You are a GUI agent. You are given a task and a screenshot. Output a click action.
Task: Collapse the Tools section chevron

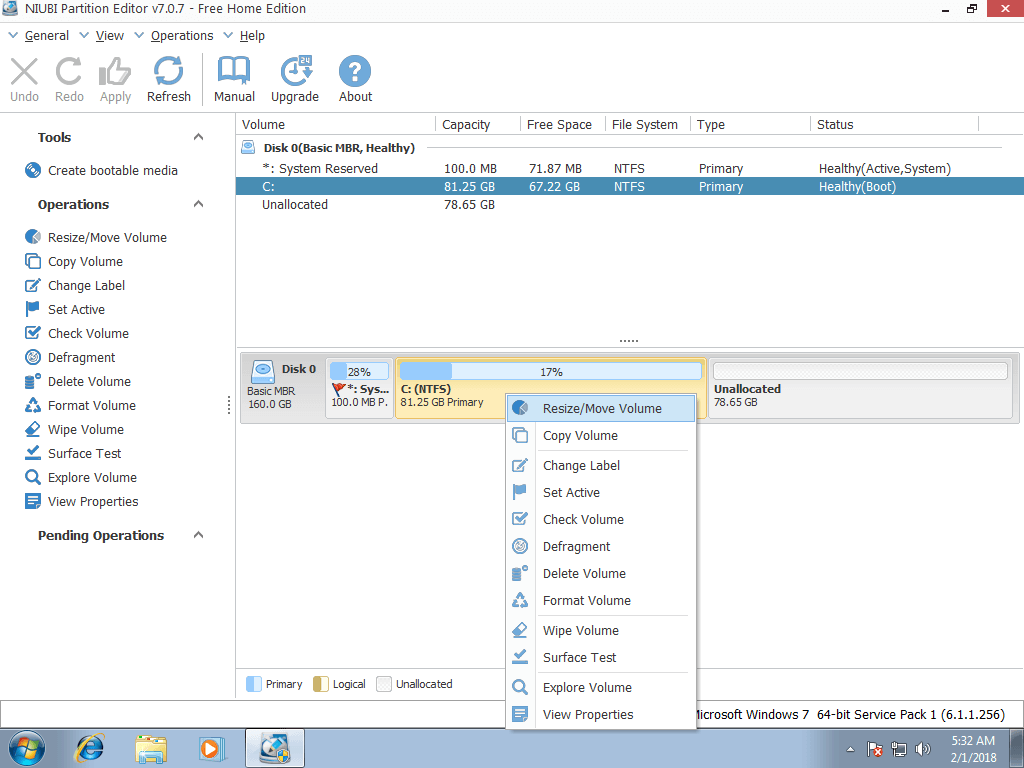[199, 137]
